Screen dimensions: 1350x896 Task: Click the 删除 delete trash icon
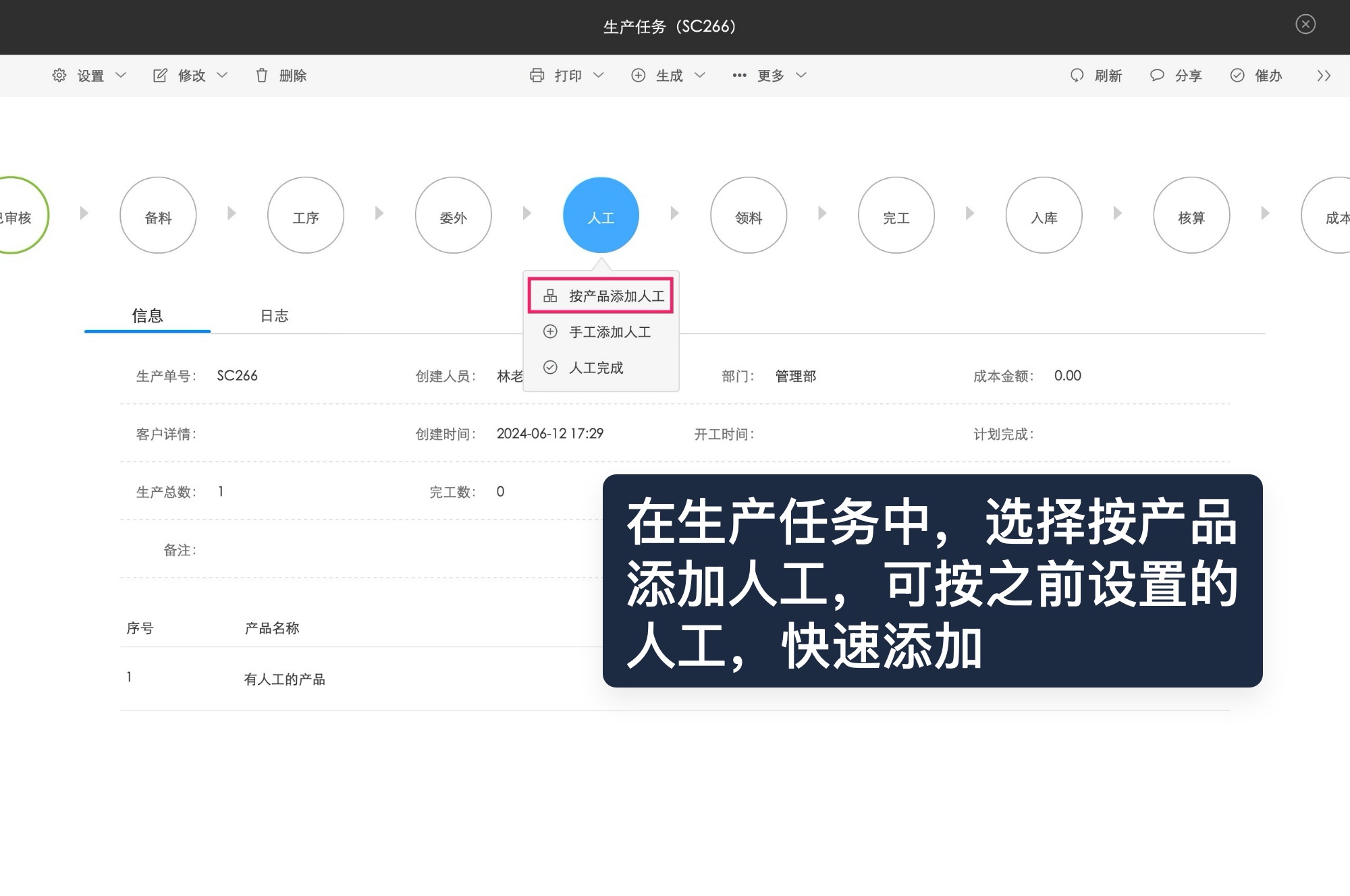tap(263, 76)
